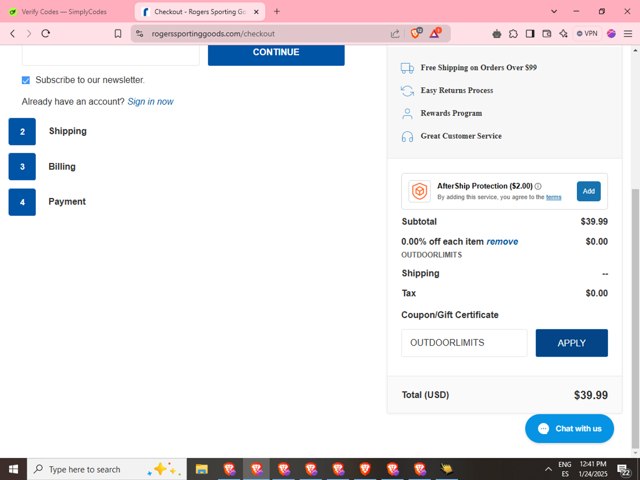
Task: Add AfterShip Protection to order
Action: point(589,191)
